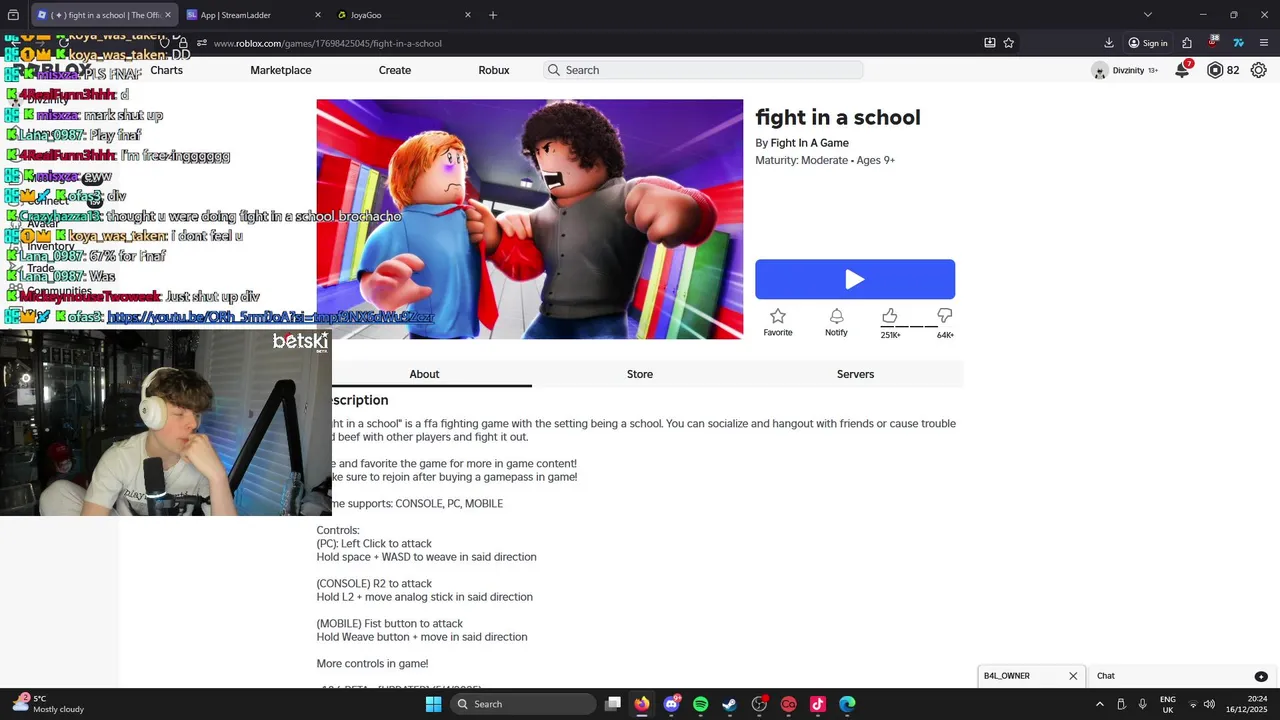Close the JoyaGoo browser tab
The width and height of the screenshot is (1280, 720).
coord(468,15)
